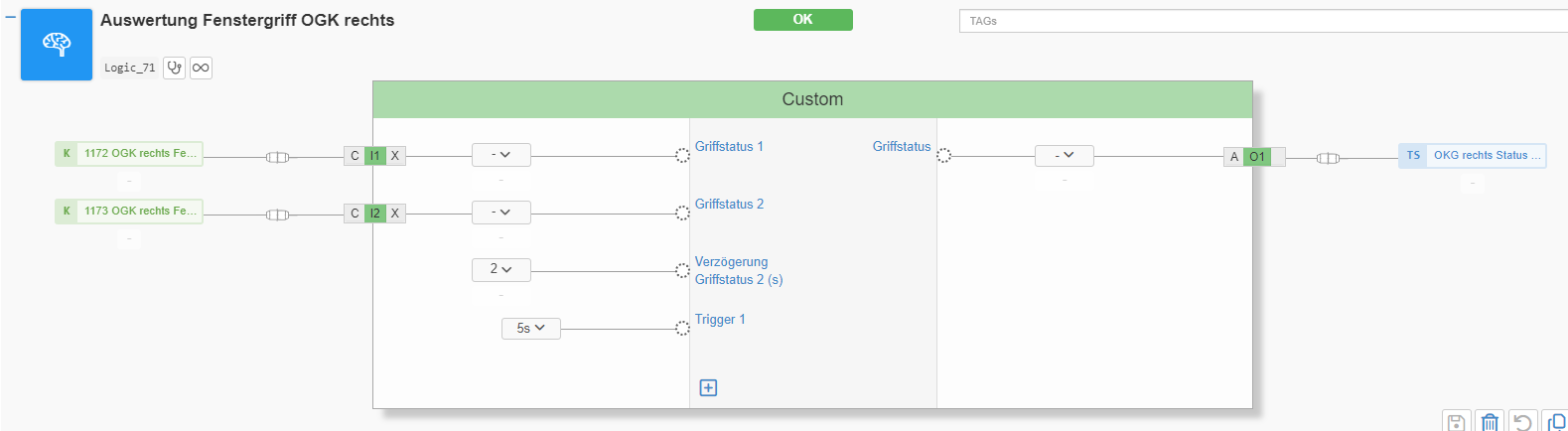Expand the Trigger 1 5s dropdown

[x=530, y=328]
